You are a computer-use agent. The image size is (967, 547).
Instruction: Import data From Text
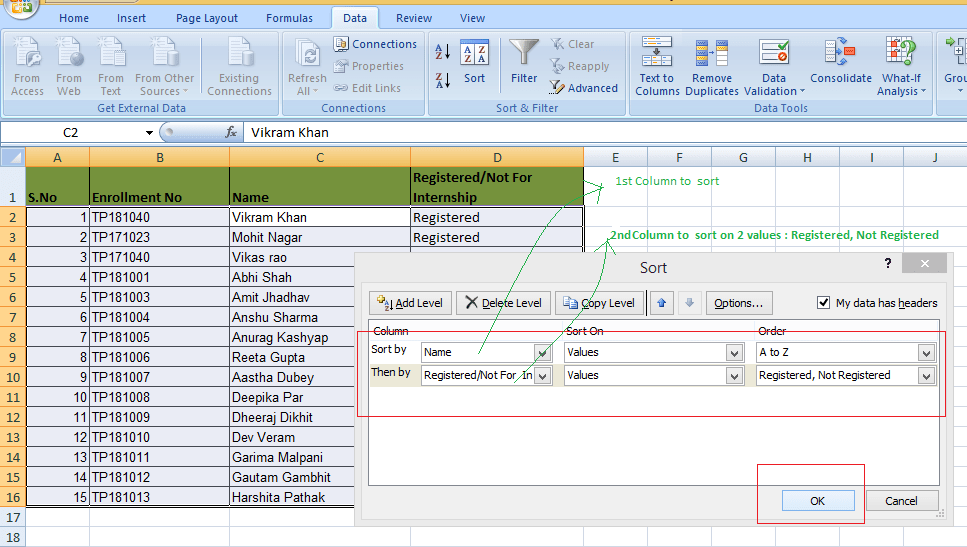[x=110, y=66]
